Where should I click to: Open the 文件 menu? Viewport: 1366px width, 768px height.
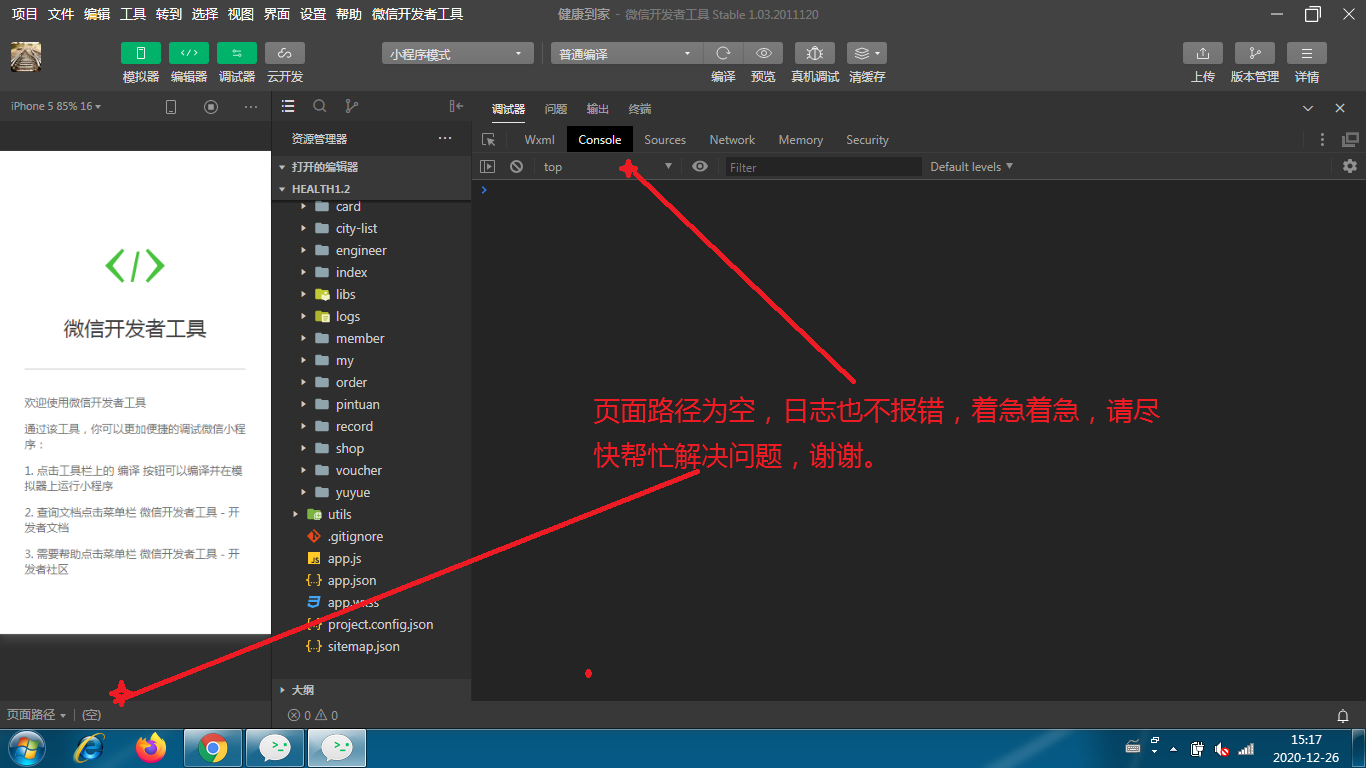tap(61, 14)
